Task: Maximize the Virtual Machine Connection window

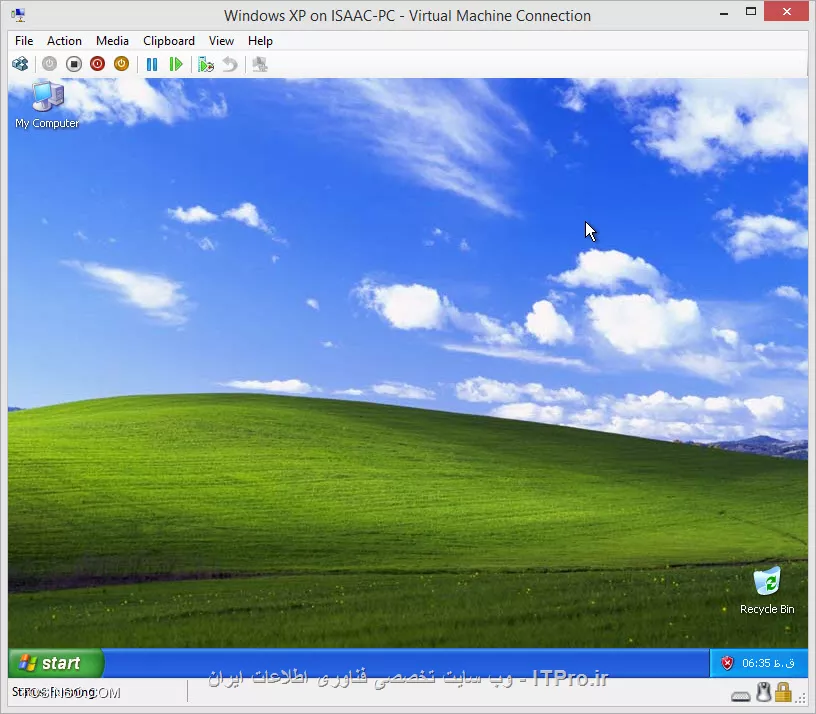Action: (x=751, y=12)
